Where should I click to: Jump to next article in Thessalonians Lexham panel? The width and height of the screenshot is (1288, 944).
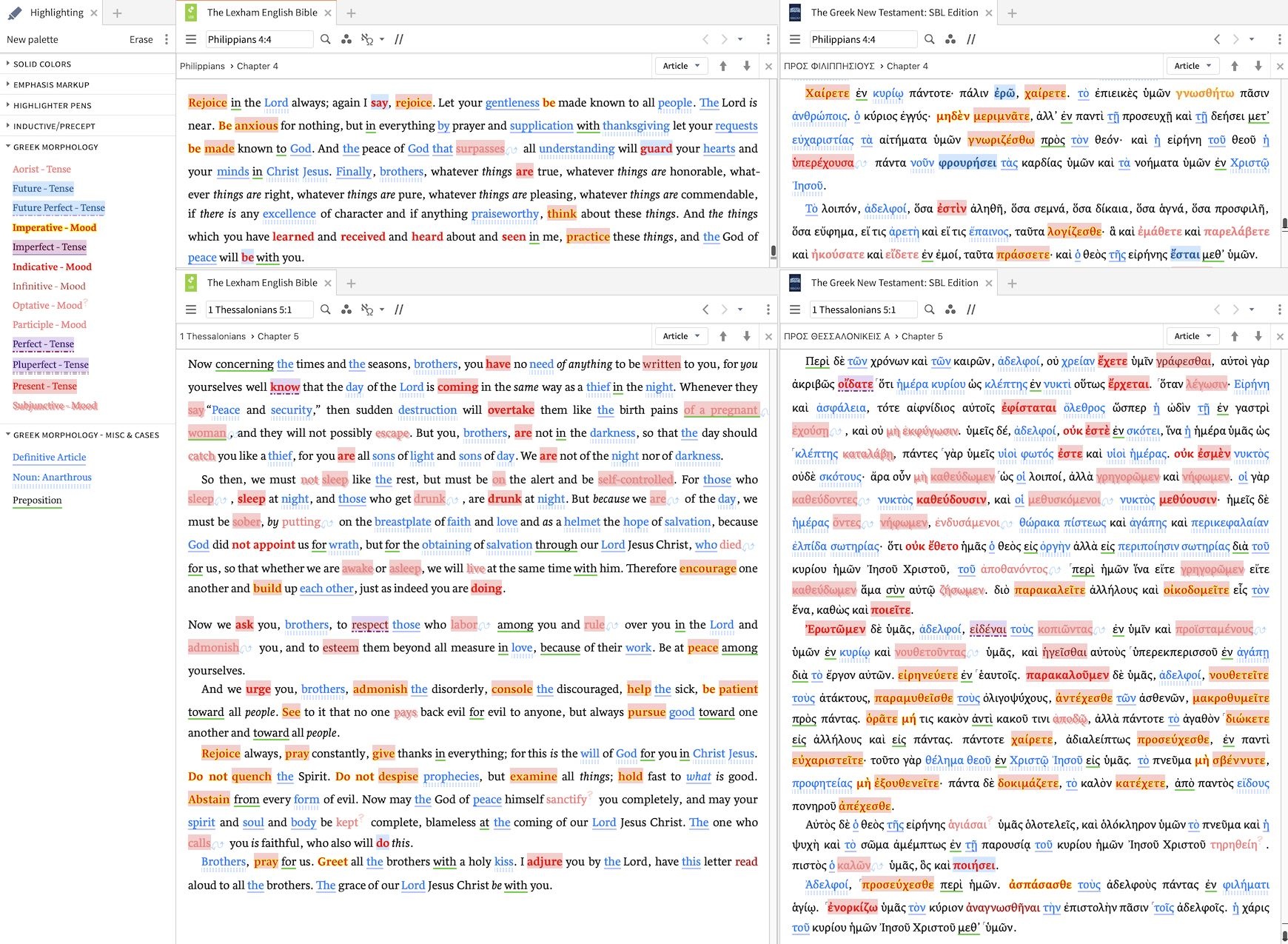746,336
